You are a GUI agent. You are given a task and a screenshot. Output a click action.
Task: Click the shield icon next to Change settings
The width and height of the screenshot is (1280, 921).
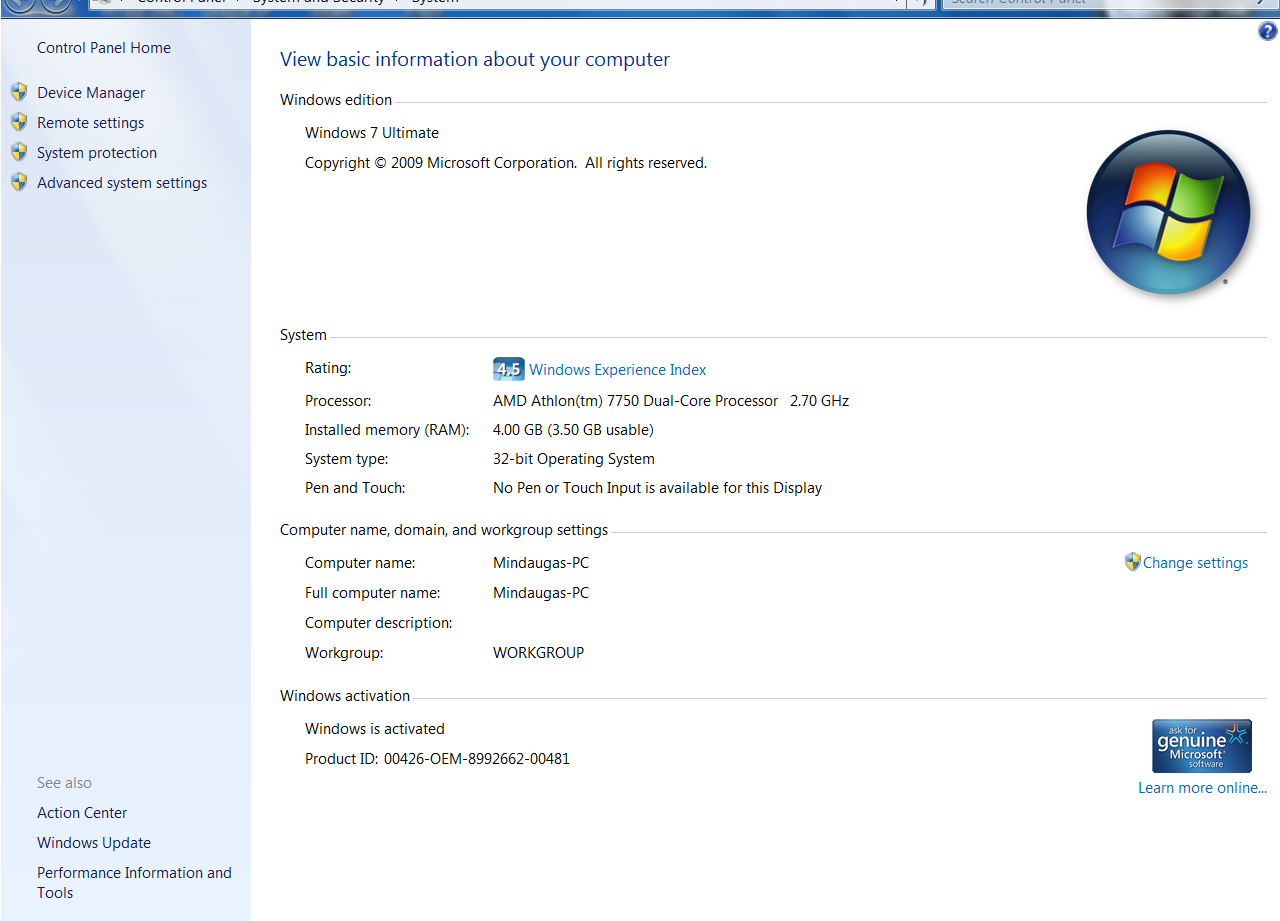coord(1132,562)
